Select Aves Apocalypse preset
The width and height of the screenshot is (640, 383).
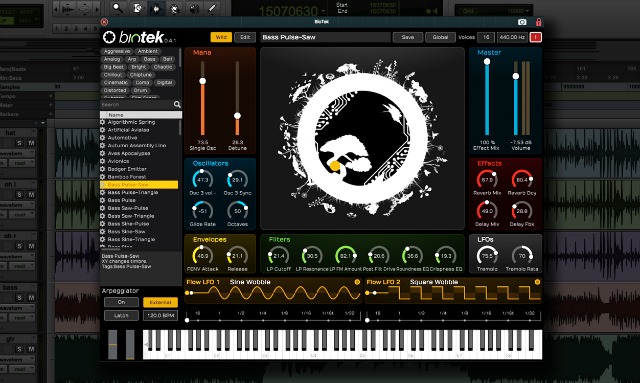click(x=129, y=154)
